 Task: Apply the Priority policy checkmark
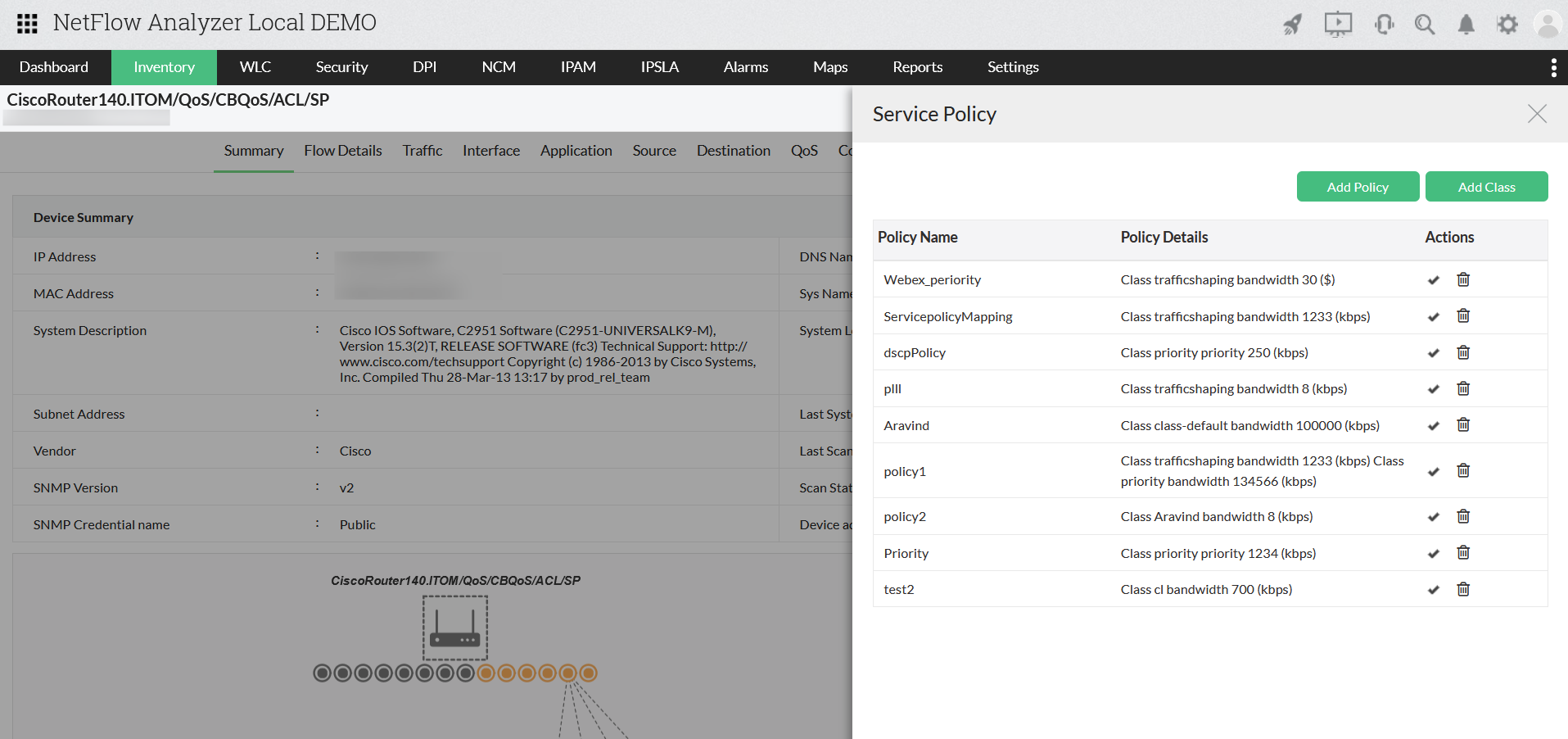[x=1433, y=554]
